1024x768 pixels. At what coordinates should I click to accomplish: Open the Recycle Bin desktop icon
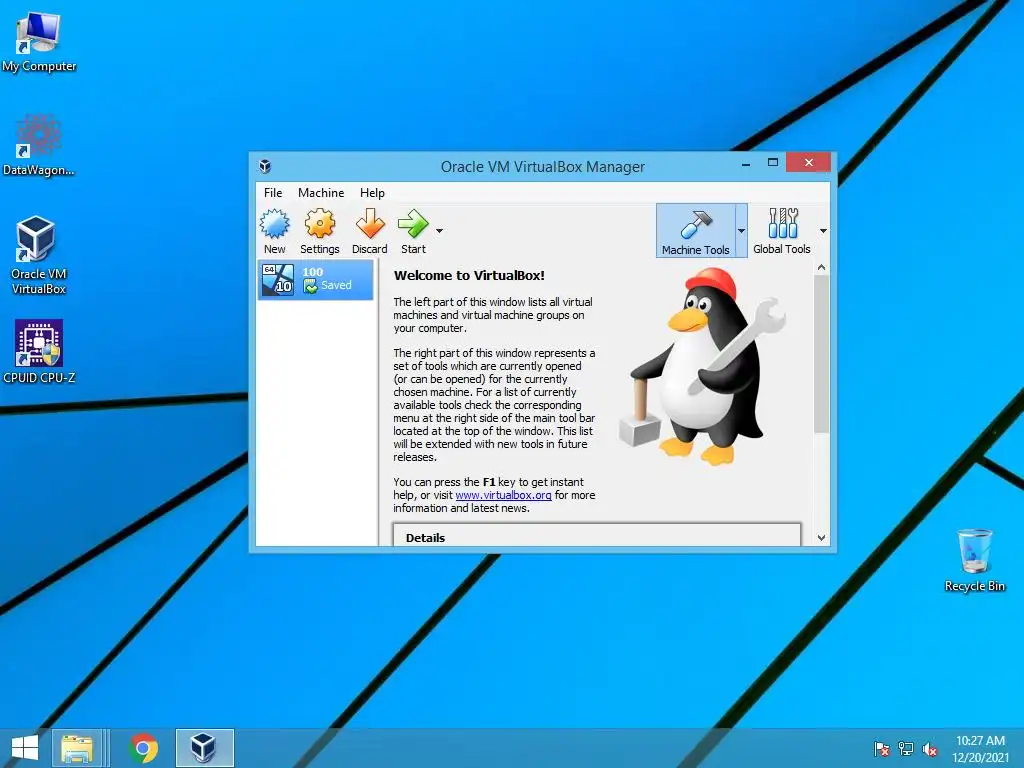click(974, 560)
